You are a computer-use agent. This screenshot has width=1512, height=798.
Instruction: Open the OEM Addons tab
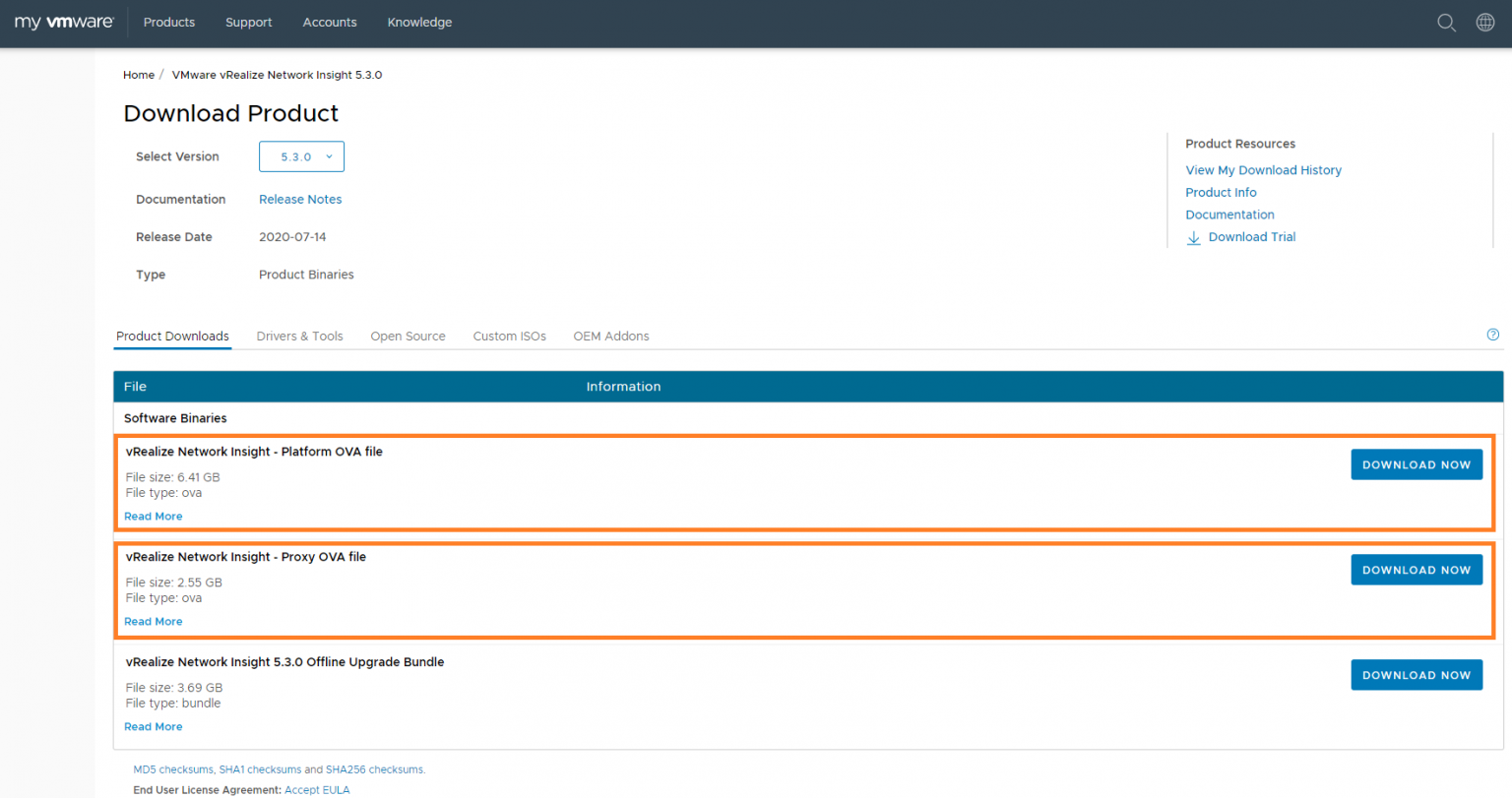(610, 336)
